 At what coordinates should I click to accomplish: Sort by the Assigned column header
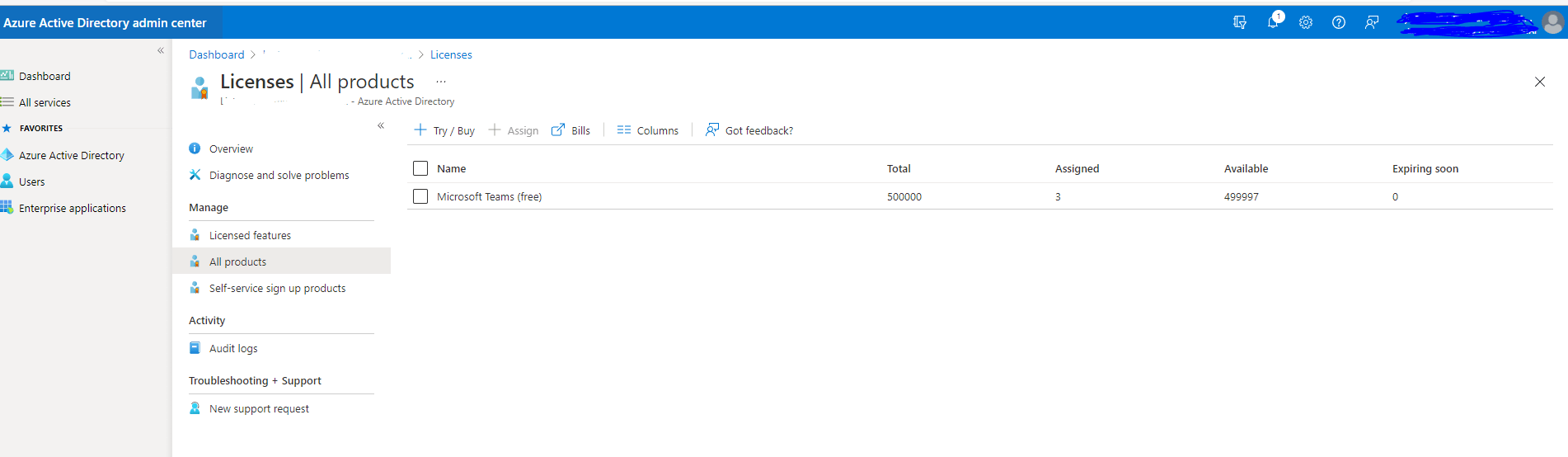[x=1077, y=168]
